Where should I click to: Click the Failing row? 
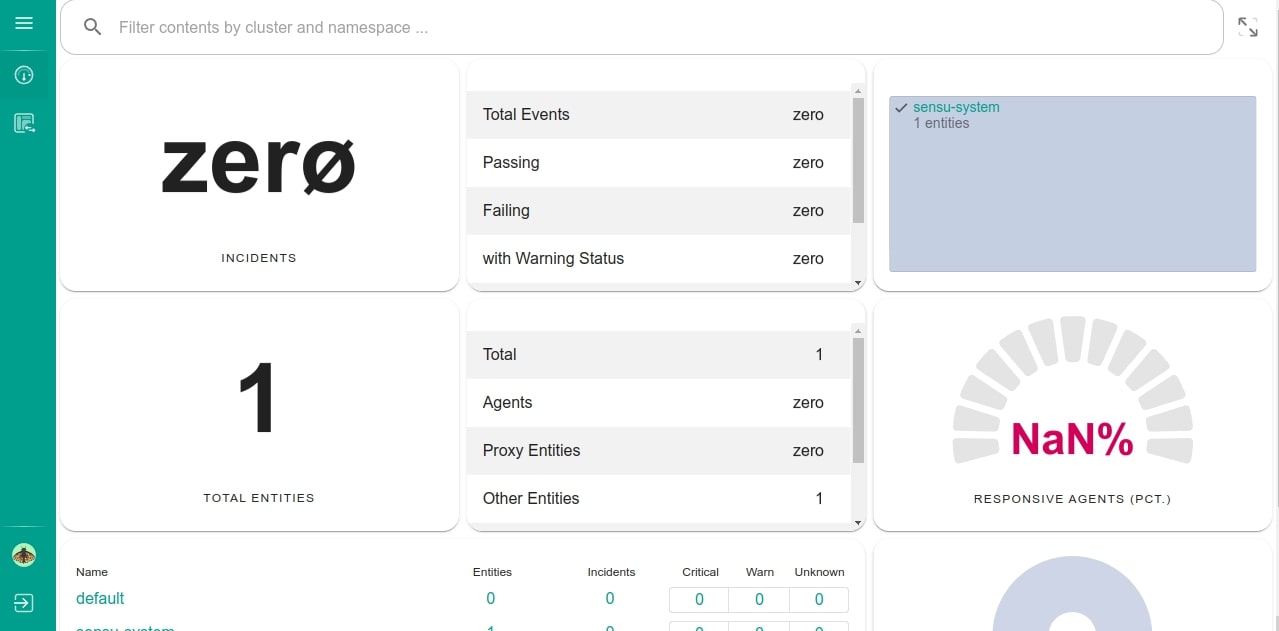pos(659,211)
